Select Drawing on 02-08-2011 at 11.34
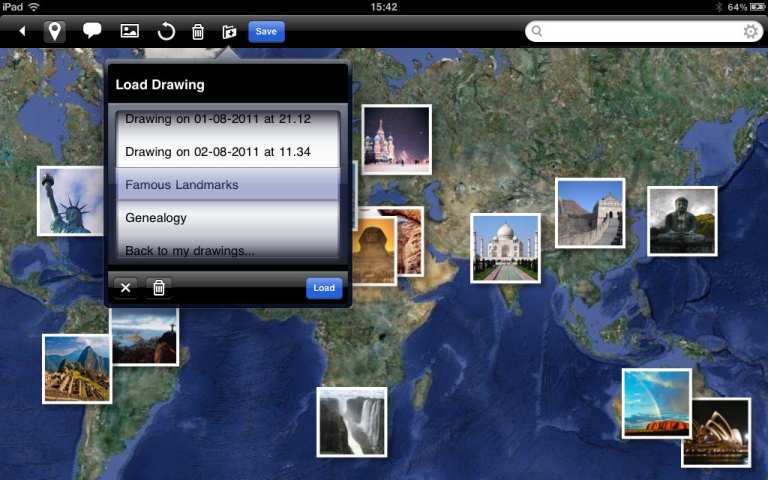 pyautogui.click(x=217, y=152)
